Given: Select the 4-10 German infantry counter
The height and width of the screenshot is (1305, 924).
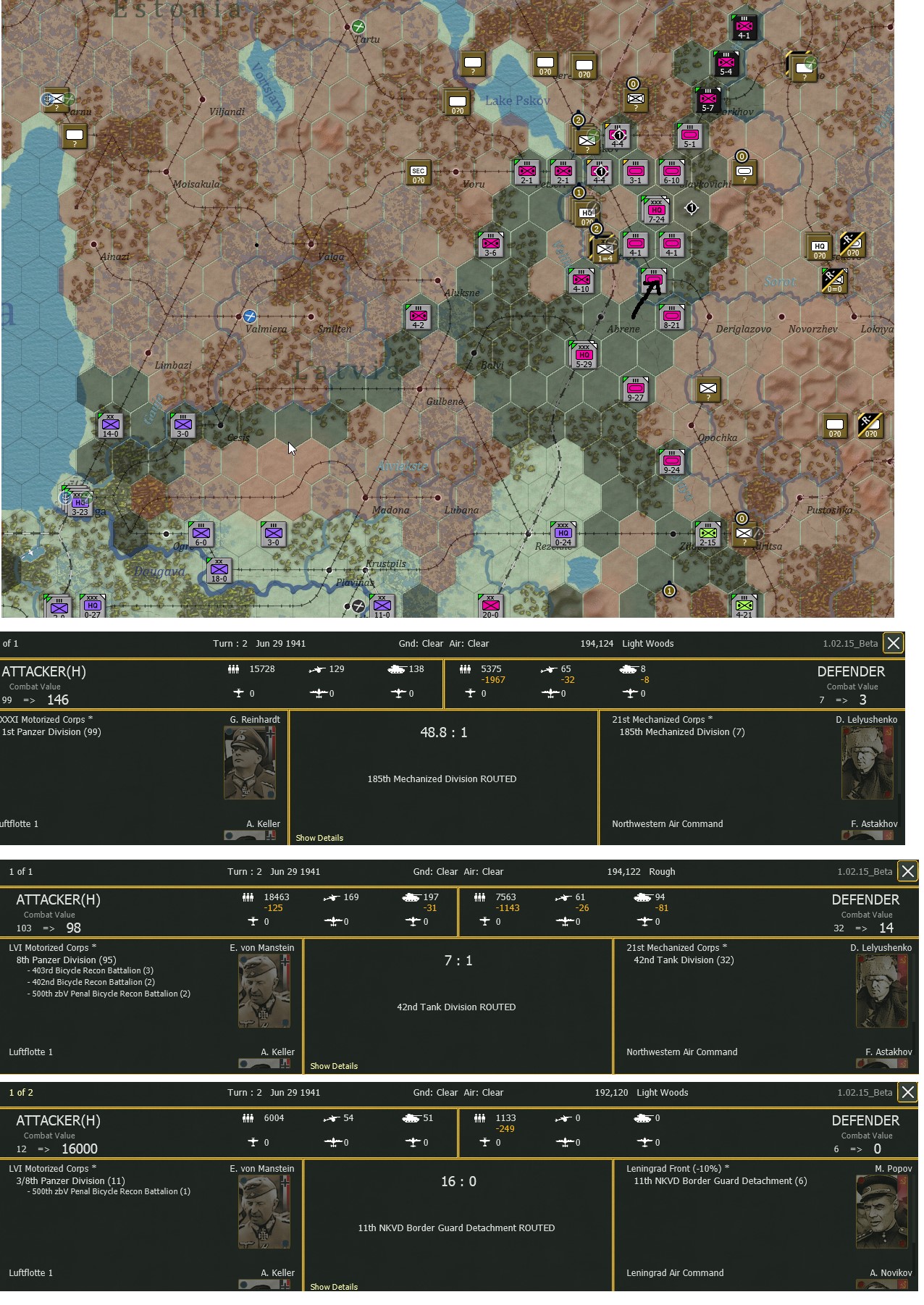Looking at the screenshot, I should (x=581, y=281).
